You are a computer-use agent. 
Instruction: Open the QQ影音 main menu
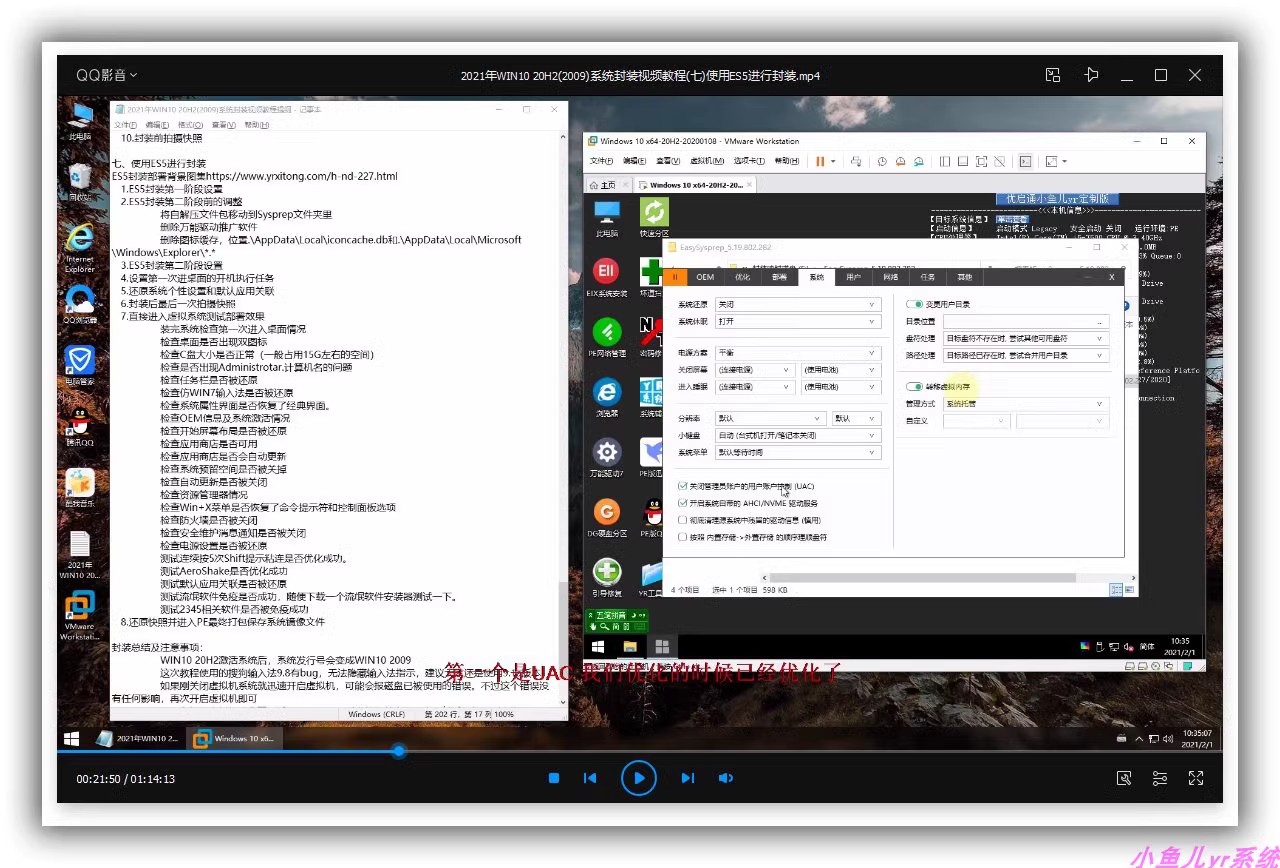106,75
